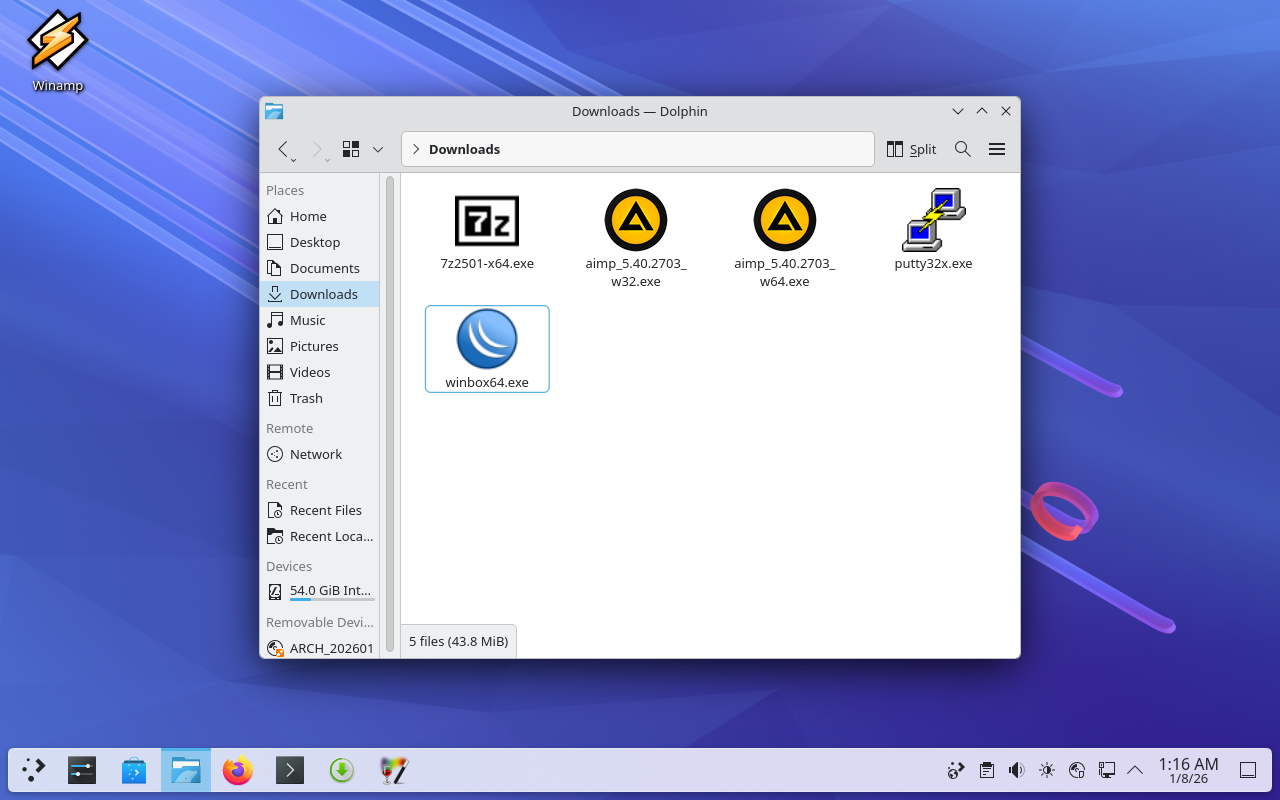The image size is (1280, 800).
Task: Click the aimp_5.40.2703_w64.exe icon
Action: pos(785,220)
